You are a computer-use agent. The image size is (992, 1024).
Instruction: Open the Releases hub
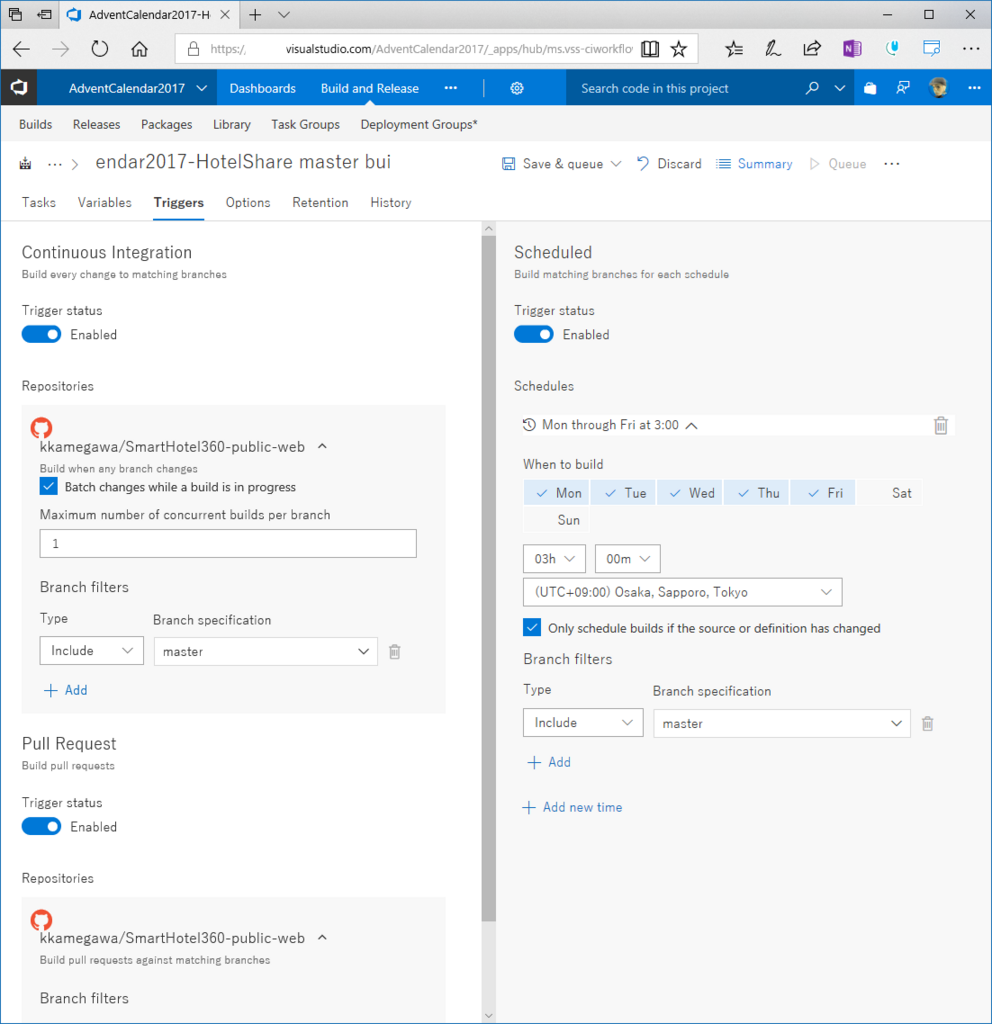click(96, 124)
